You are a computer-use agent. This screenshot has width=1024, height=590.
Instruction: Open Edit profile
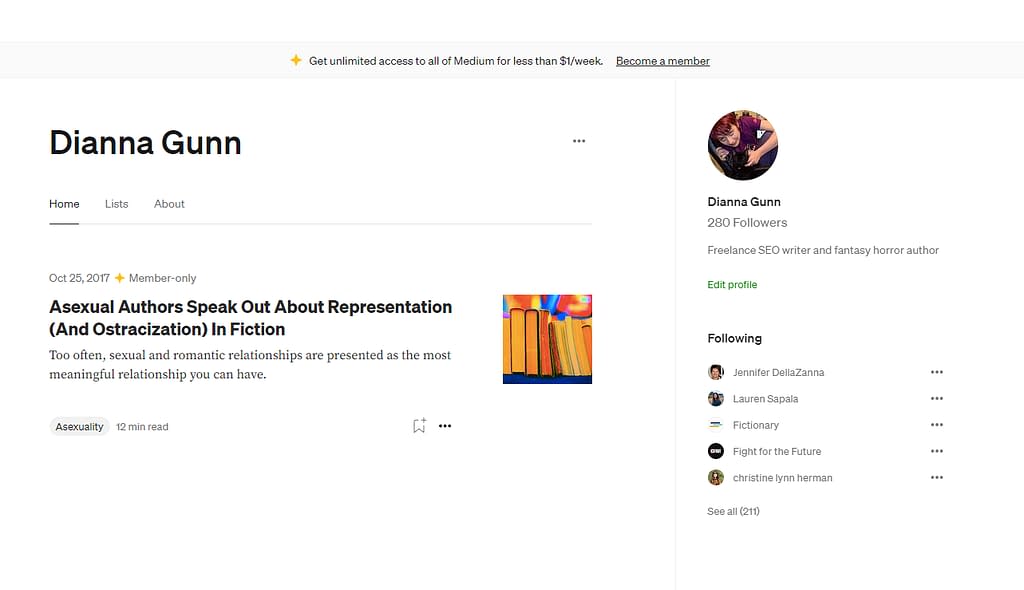(x=732, y=284)
